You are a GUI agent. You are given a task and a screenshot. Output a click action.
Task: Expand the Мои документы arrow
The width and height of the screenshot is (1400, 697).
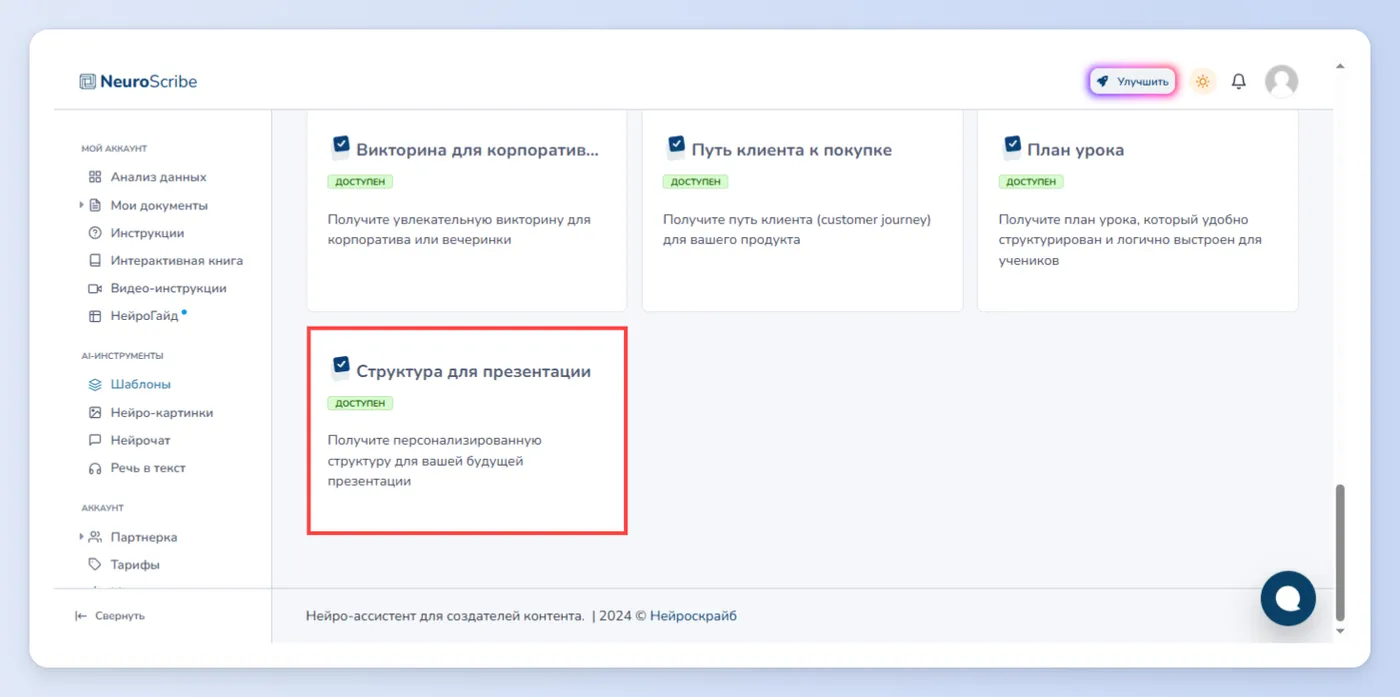coord(81,205)
